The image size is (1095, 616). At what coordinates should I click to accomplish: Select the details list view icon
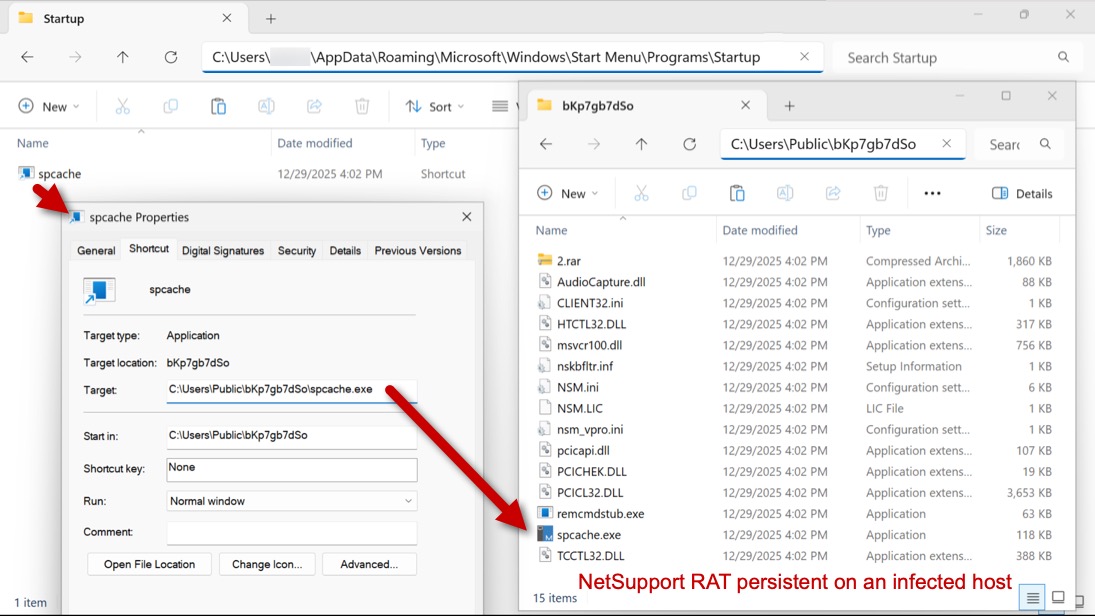coord(1033,597)
